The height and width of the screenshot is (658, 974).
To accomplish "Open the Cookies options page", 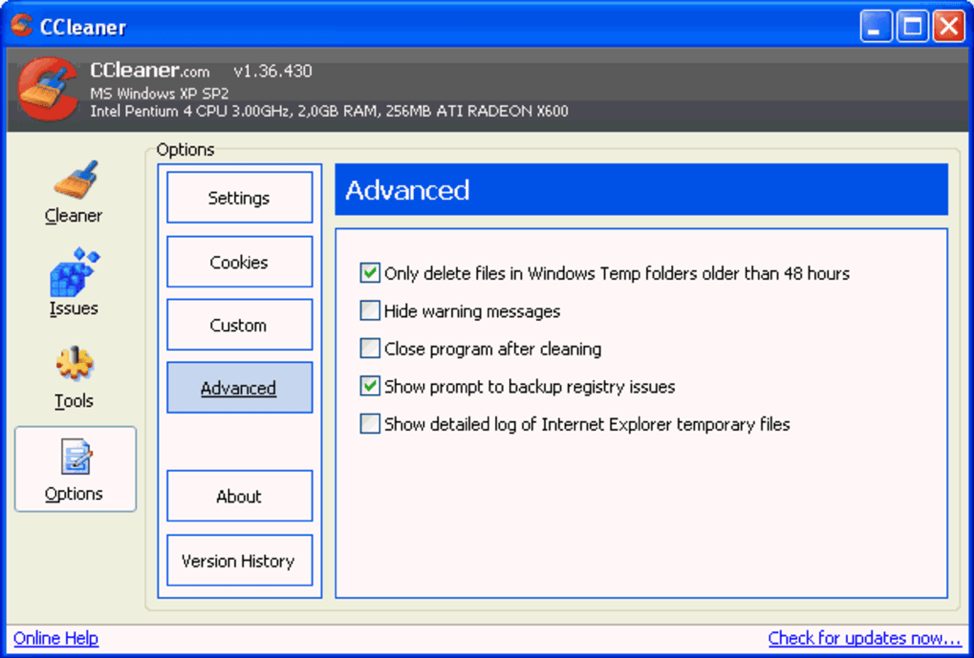I will [239, 262].
